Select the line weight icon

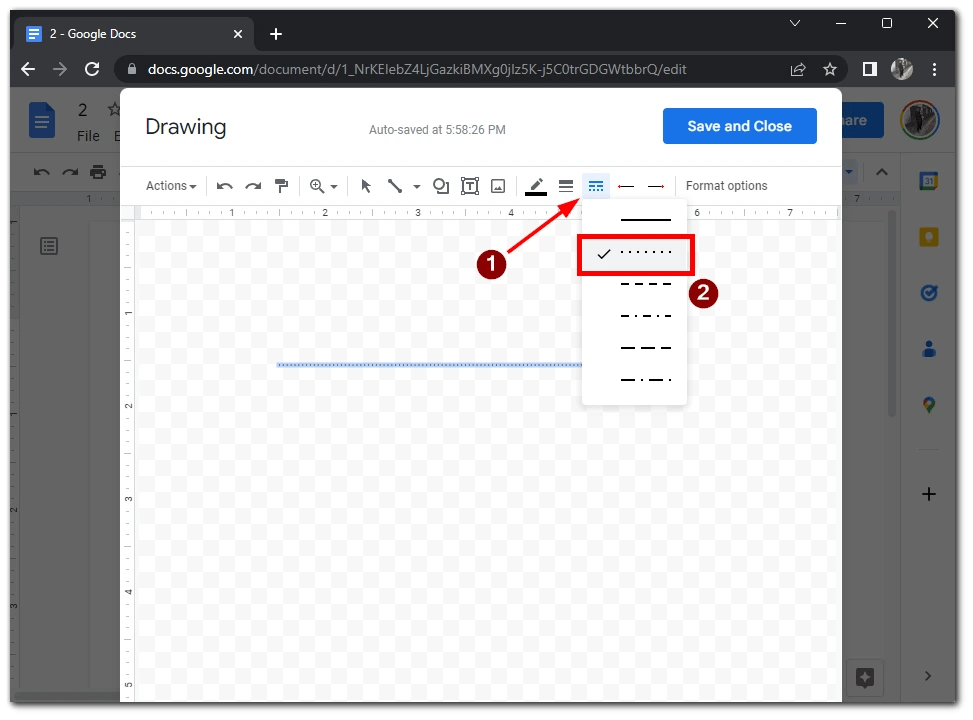point(565,186)
